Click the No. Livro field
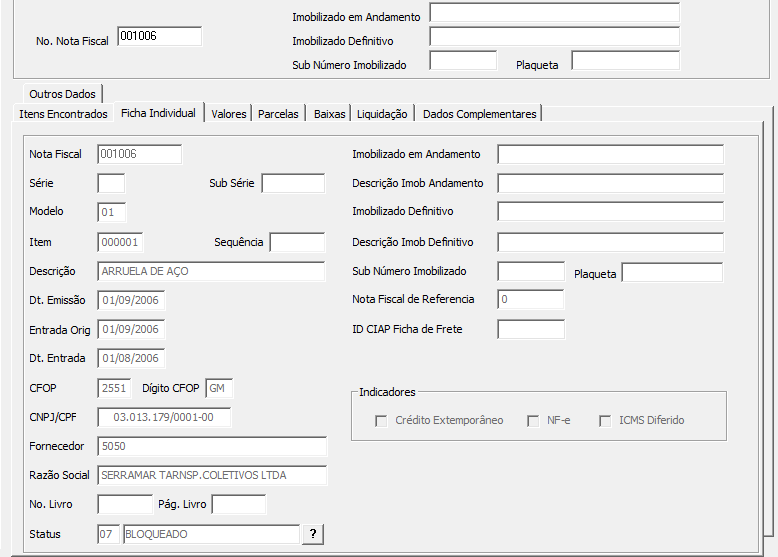 125,504
